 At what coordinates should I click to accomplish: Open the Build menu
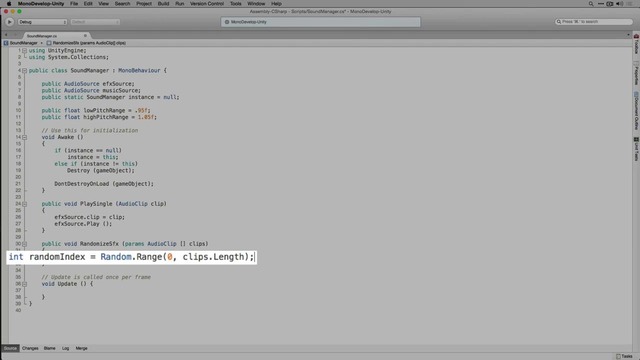tap(163, 4)
